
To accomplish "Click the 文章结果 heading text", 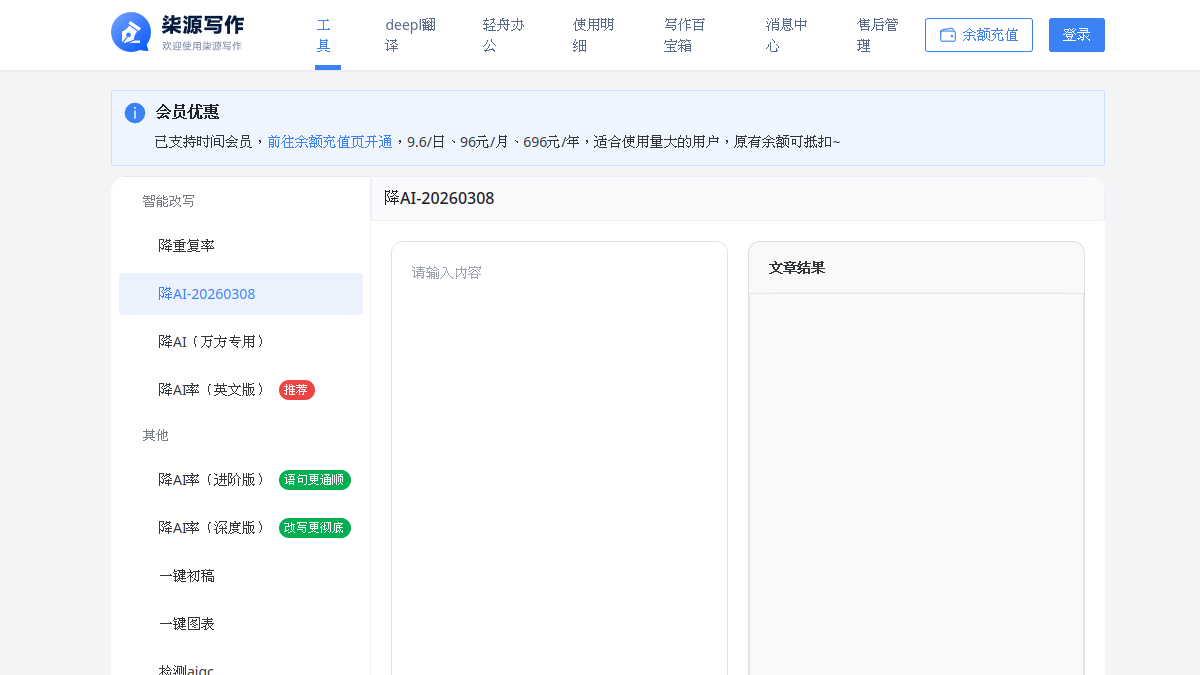I will (x=797, y=268).
